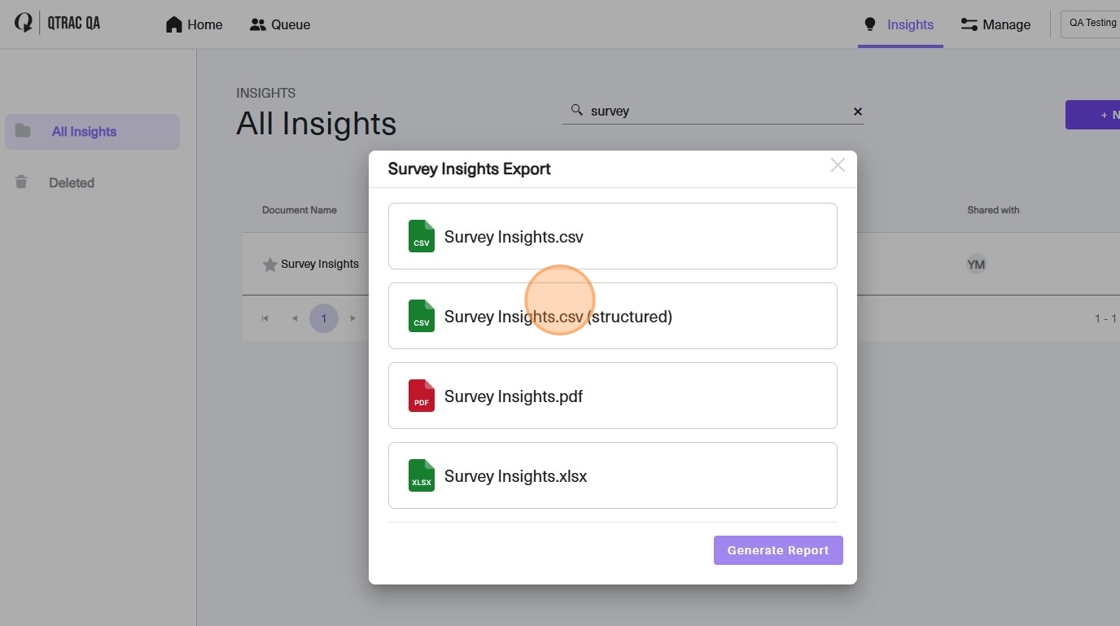Click the Insights lightbulb icon

[869, 24]
